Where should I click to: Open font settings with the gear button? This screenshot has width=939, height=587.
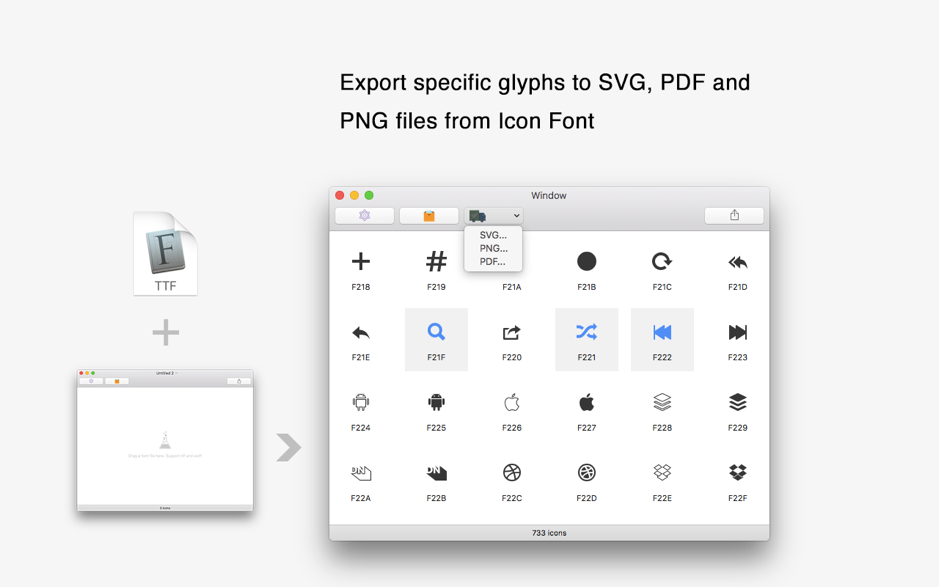pyautogui.click(x=364, y=215)
